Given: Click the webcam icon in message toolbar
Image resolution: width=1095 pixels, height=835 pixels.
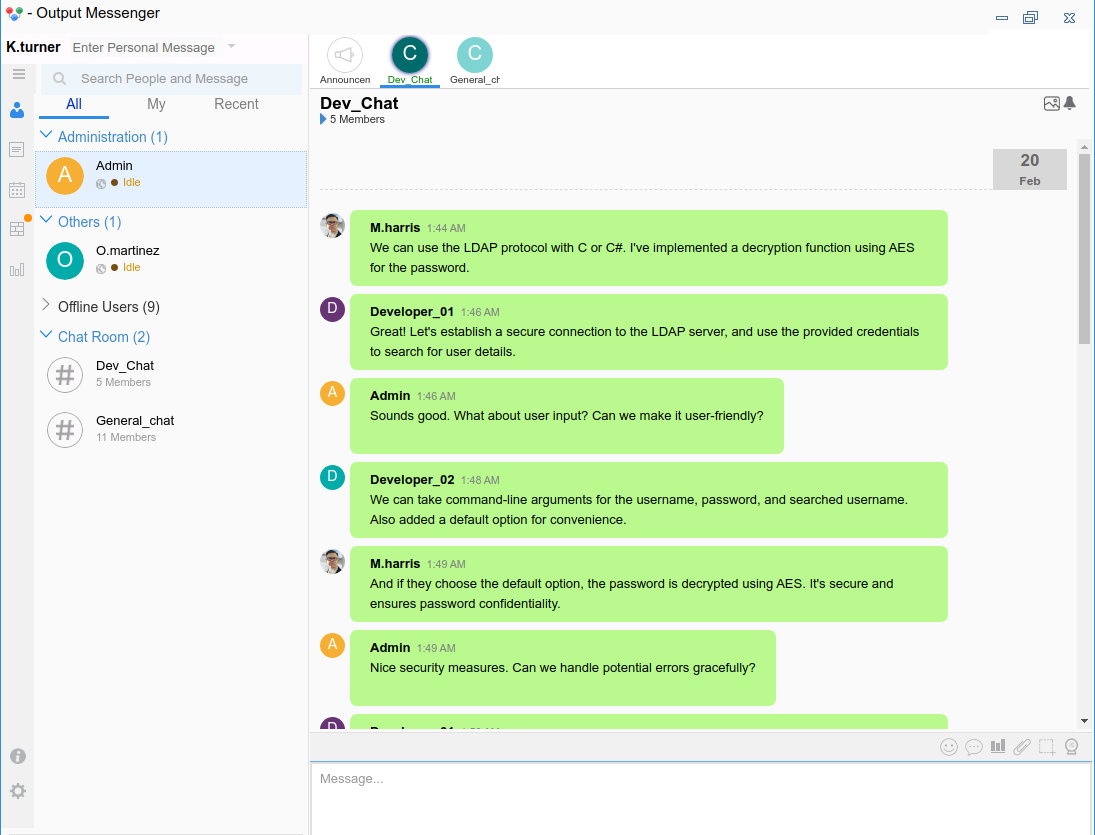Looking at the screenshot, I should tap(1072, 747).
